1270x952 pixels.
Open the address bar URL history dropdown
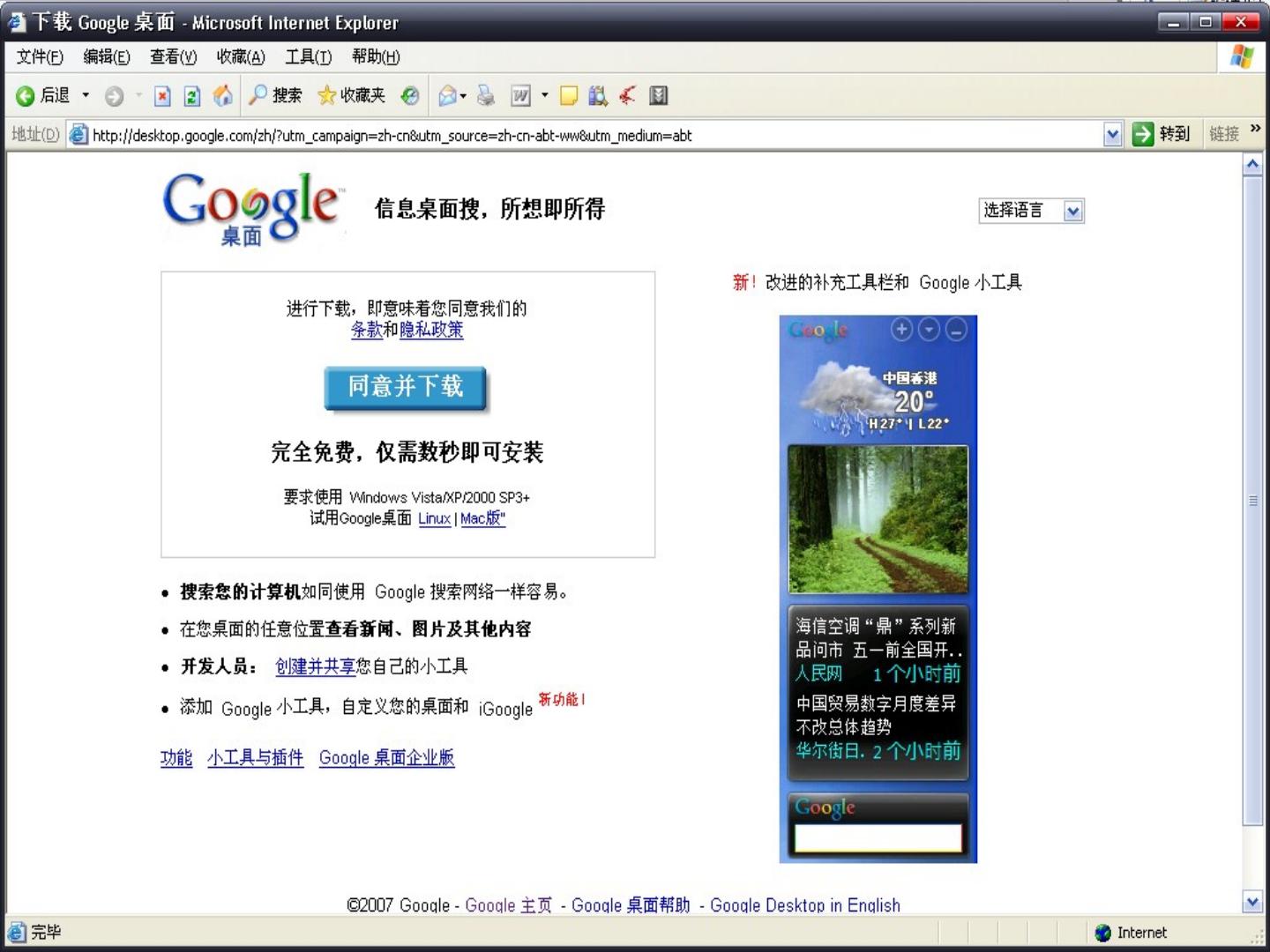click(1112, 135)
